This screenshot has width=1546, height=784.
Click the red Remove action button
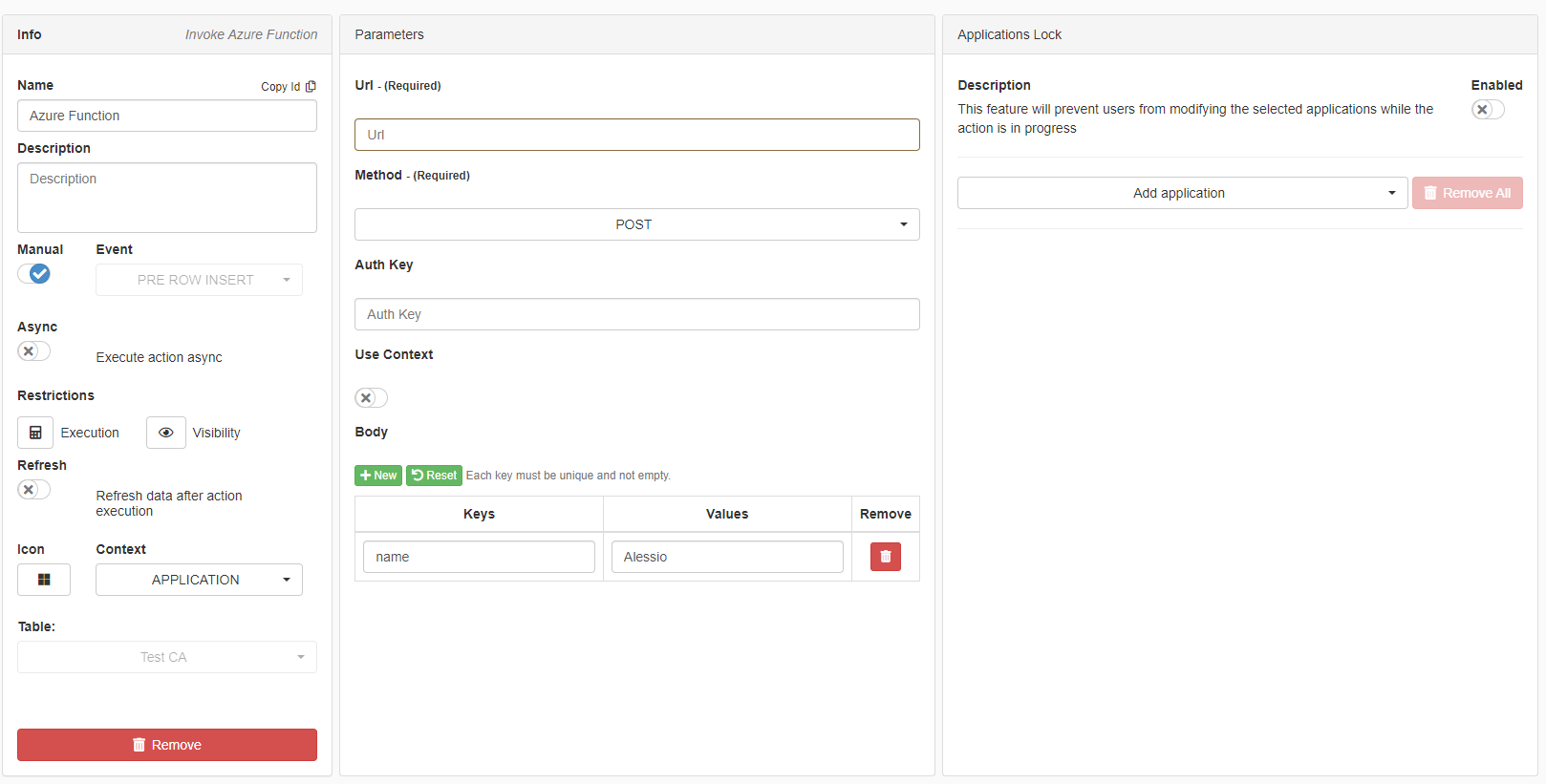[x=167, y=745]
